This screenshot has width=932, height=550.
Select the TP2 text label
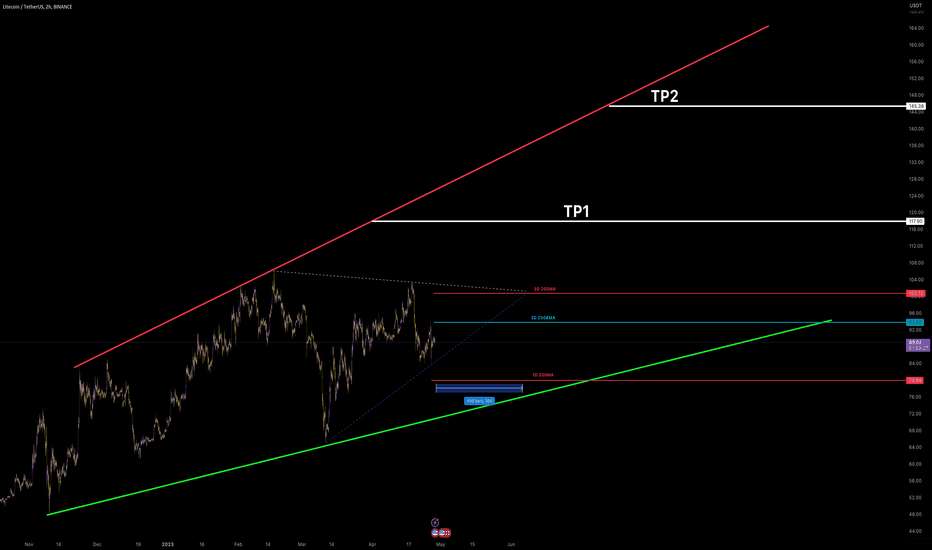[x=665, y=96]
